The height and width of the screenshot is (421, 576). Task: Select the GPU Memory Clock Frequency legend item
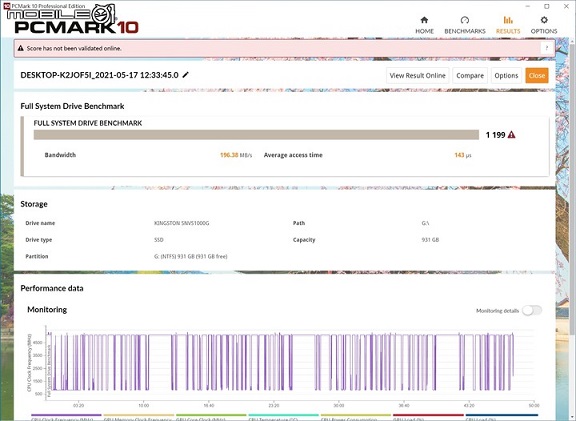click(138, 417)
